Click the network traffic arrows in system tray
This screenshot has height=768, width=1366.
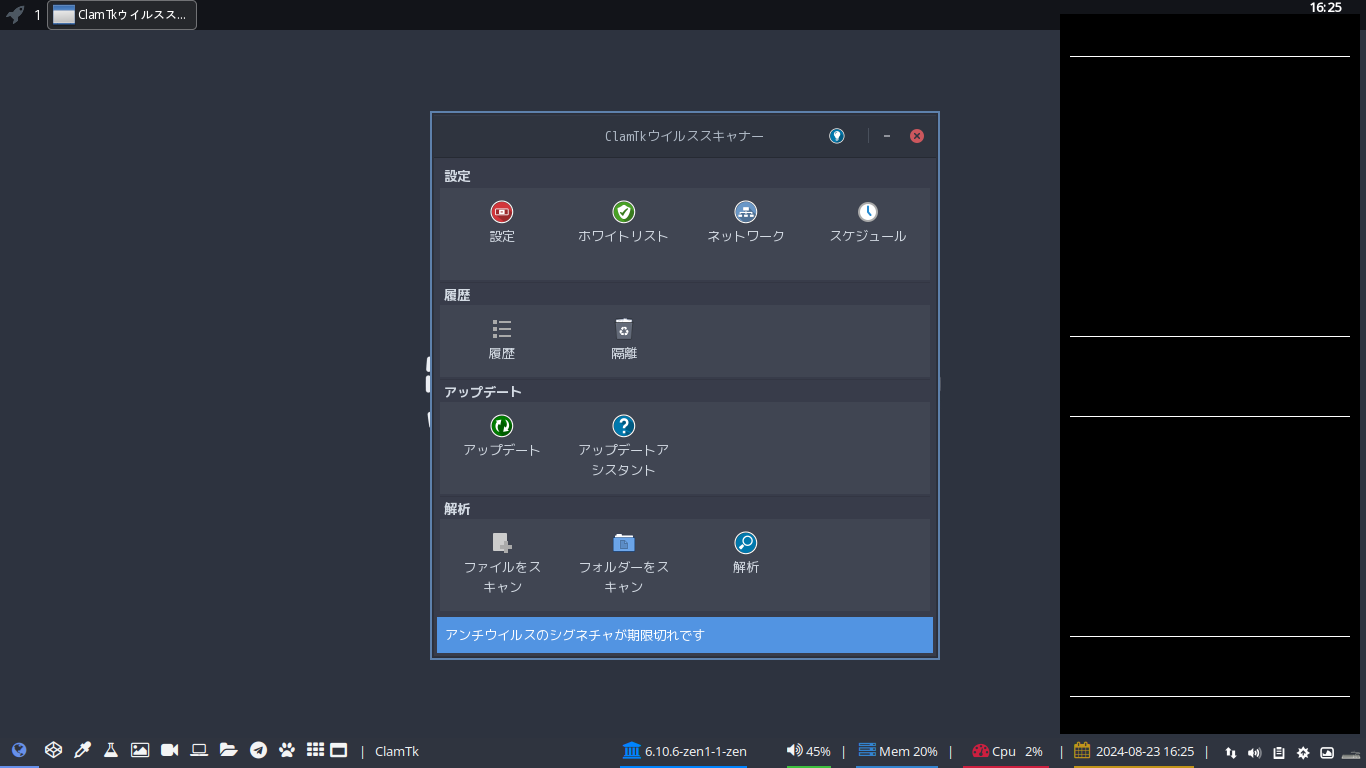(1230, 751)
